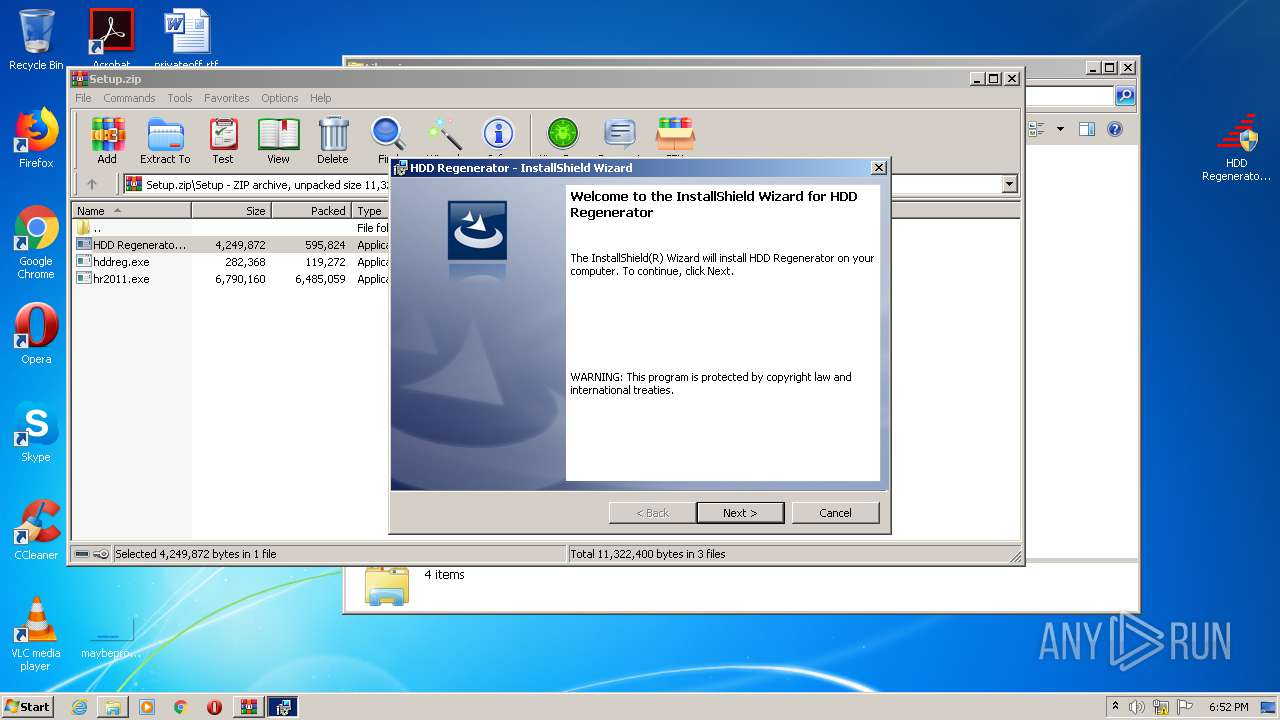Image resolution: width=1280 pixels, height=720 pixels.
Task: Click the volume speaker tray icon
Action: 1137,707
